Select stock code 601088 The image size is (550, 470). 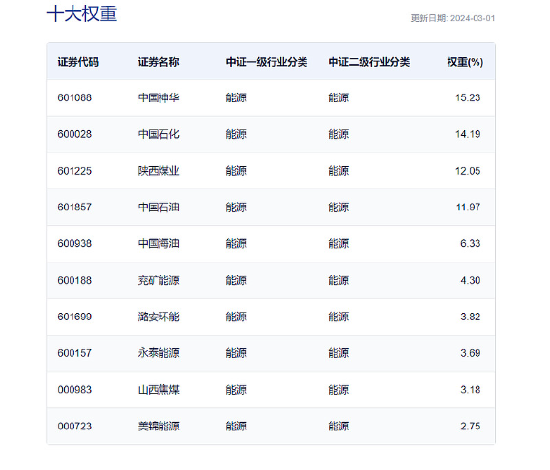pyautogui.click(x=75, y=98)
